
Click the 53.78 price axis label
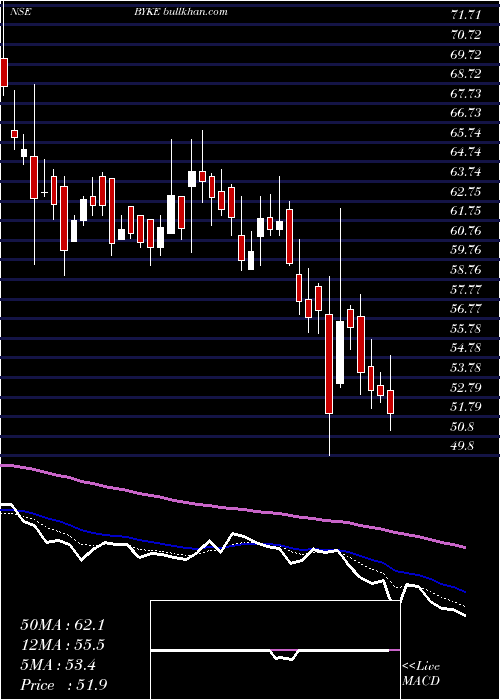[466, 367]
